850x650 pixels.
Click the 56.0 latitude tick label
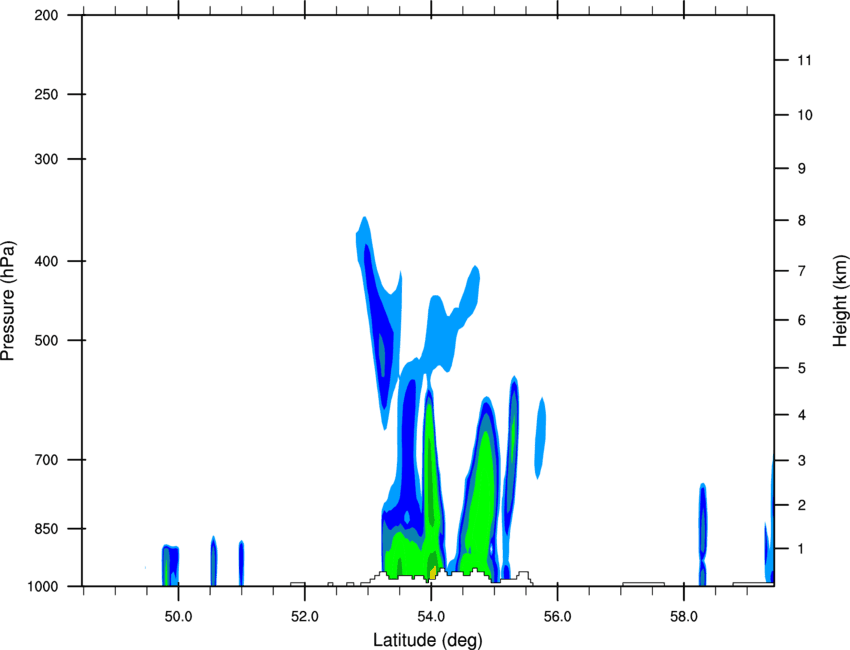point(558,617)
